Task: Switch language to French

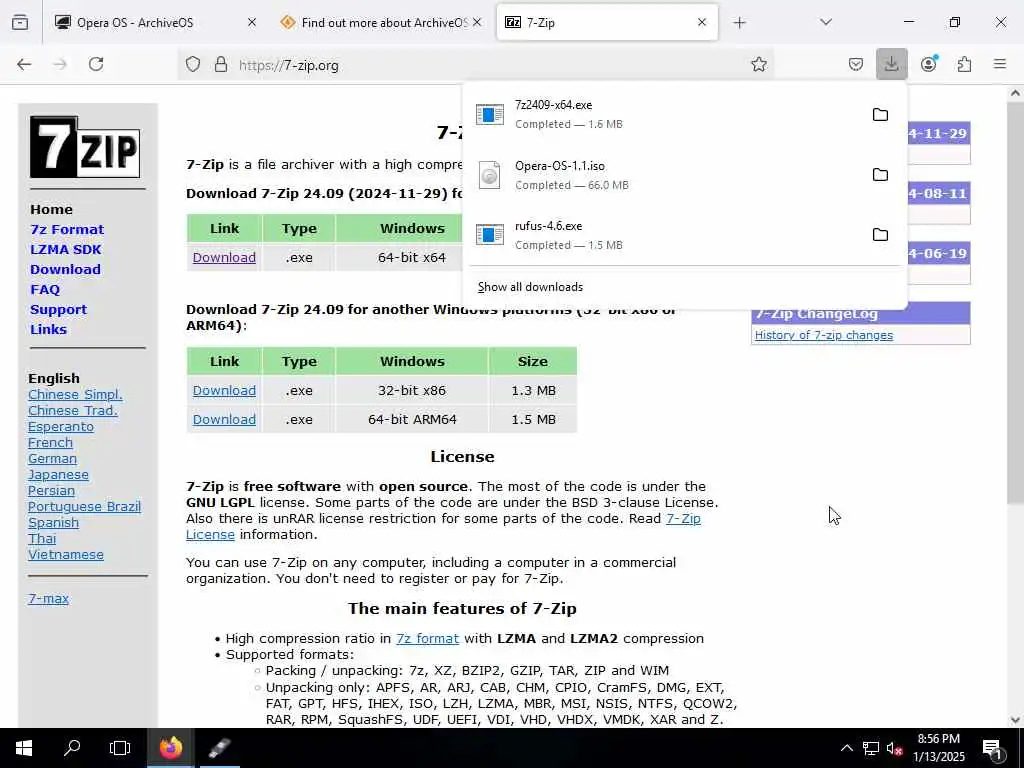Action: point(50,443)
